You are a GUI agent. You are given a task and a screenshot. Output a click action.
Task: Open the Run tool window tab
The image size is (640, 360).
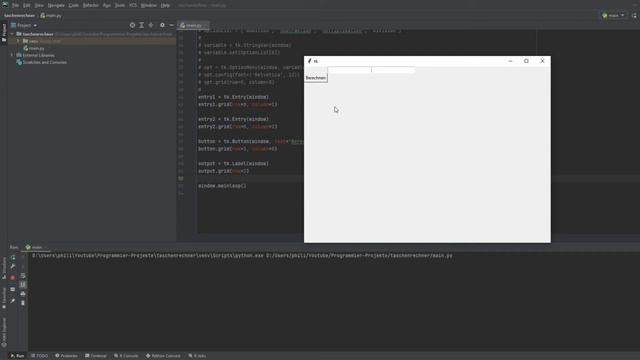click(x=17, y=356)
